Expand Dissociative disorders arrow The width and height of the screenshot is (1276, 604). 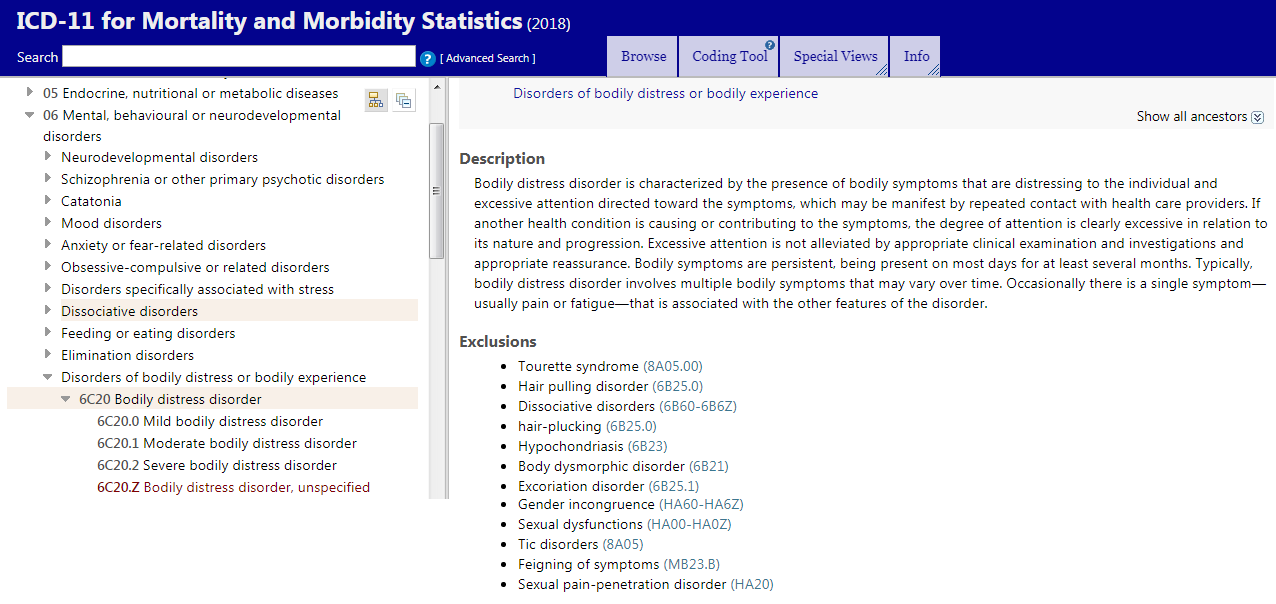tap(48, 310)
